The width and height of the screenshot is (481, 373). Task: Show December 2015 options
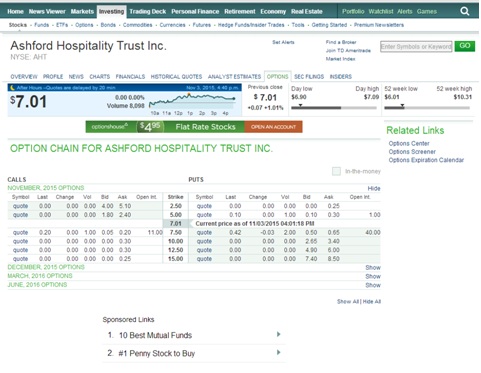coord(373,267)
